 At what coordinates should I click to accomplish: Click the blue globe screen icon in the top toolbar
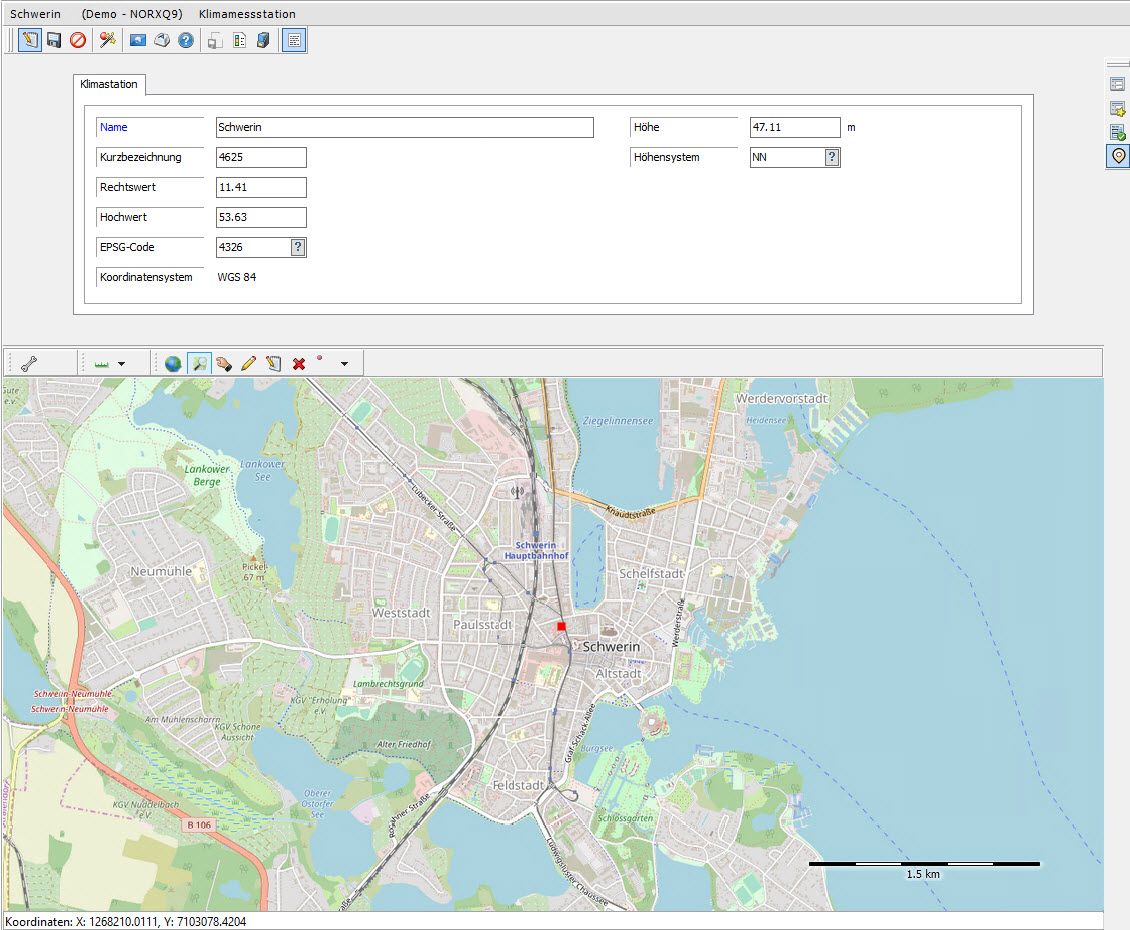tap(138, 40)
